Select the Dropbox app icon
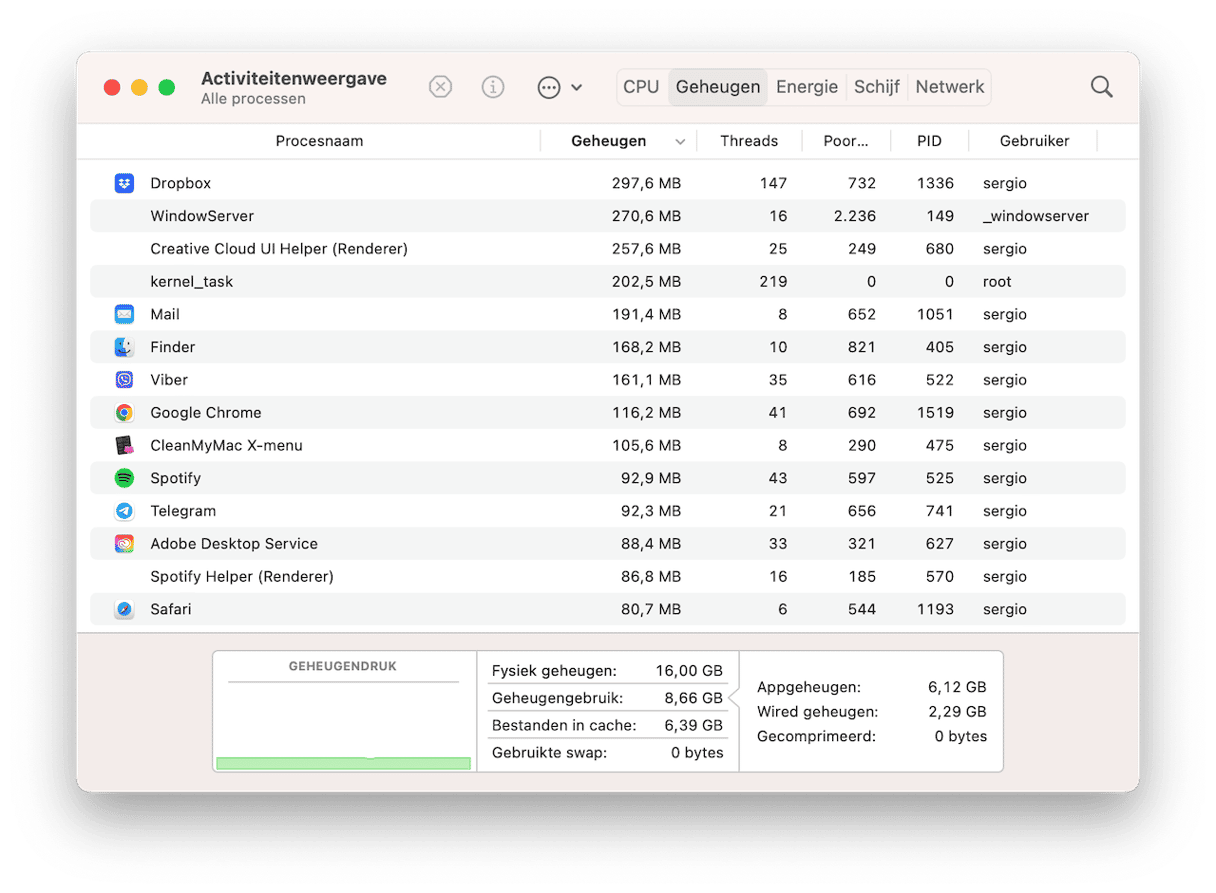1216x893 pixels. 124,183
